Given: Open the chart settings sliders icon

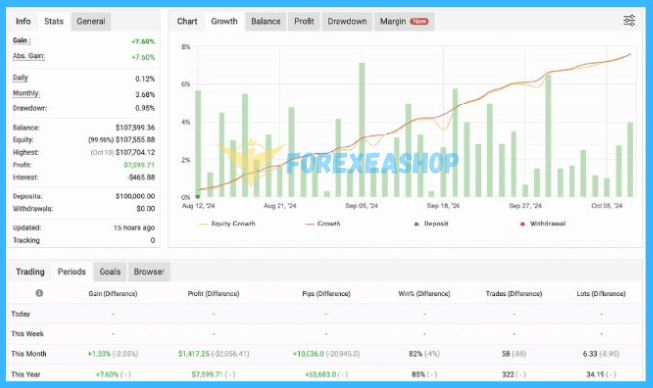Looking at the screenshot, I should pos(629,20).
